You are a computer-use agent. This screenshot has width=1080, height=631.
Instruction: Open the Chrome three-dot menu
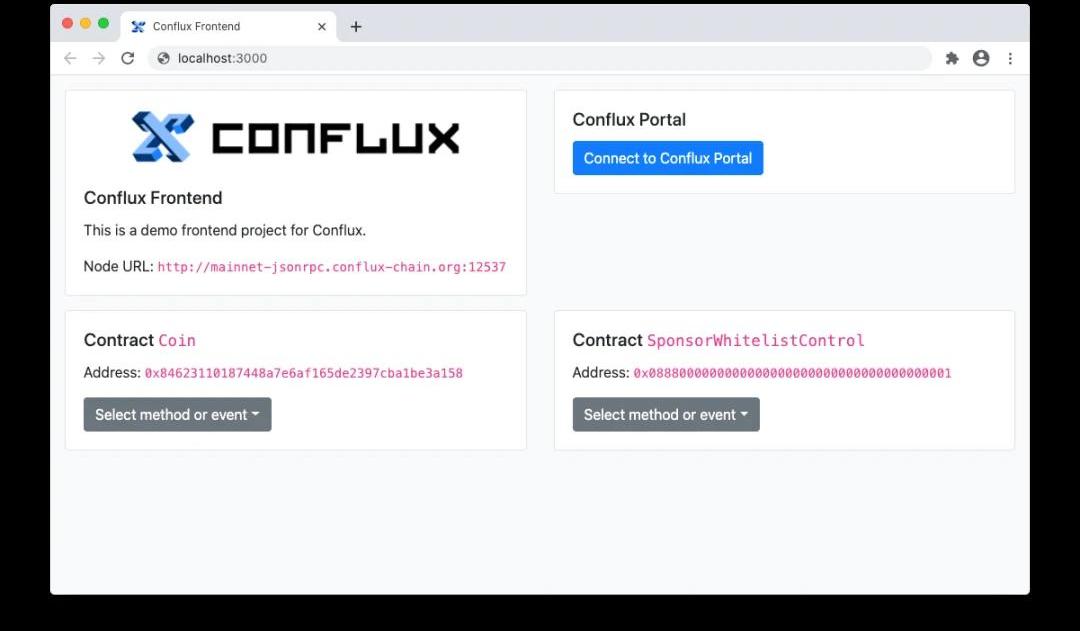[x=1010, y=58]
